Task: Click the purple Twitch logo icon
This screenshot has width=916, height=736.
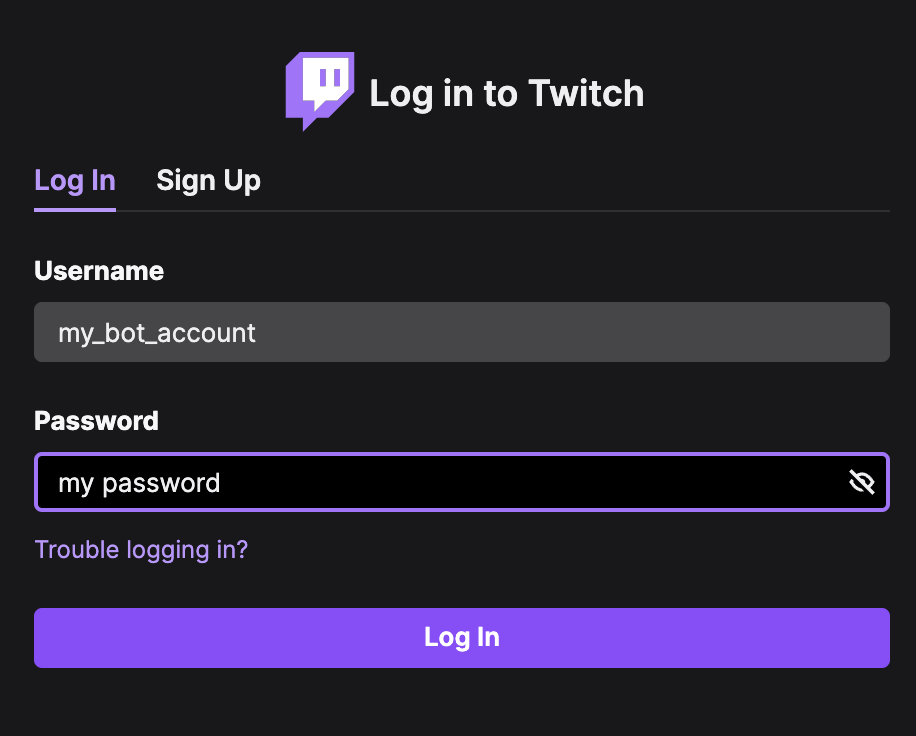Action: point(320,92)
